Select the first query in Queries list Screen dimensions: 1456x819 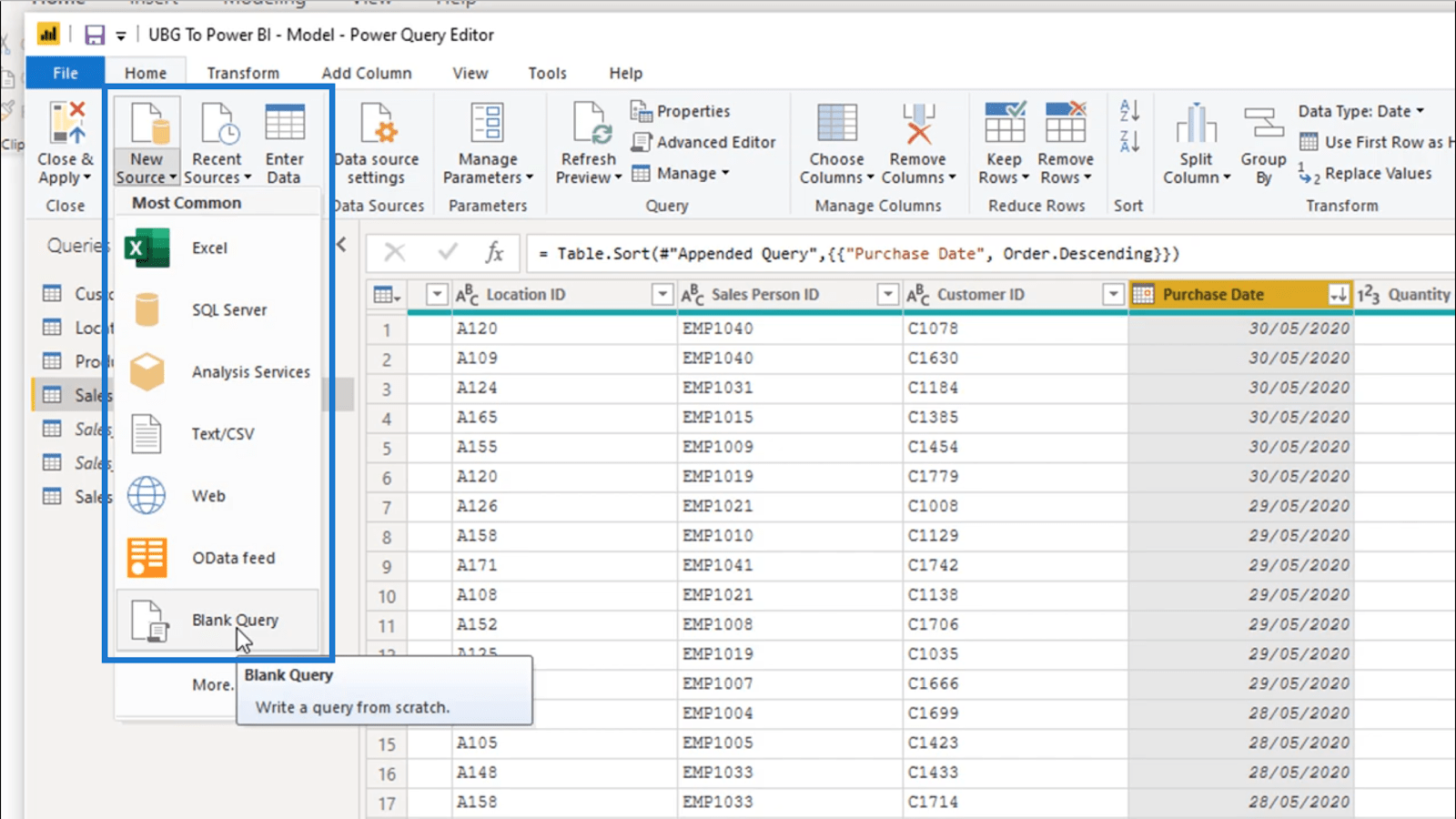77,293
